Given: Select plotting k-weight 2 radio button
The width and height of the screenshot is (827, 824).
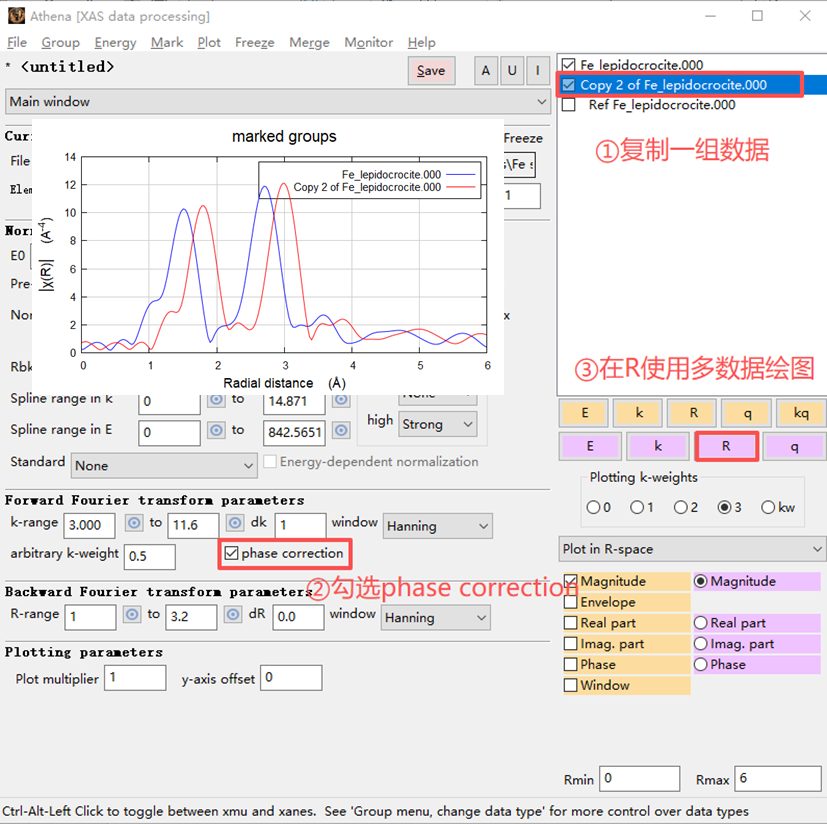Looking at the screenshot, I should (681, 507).
